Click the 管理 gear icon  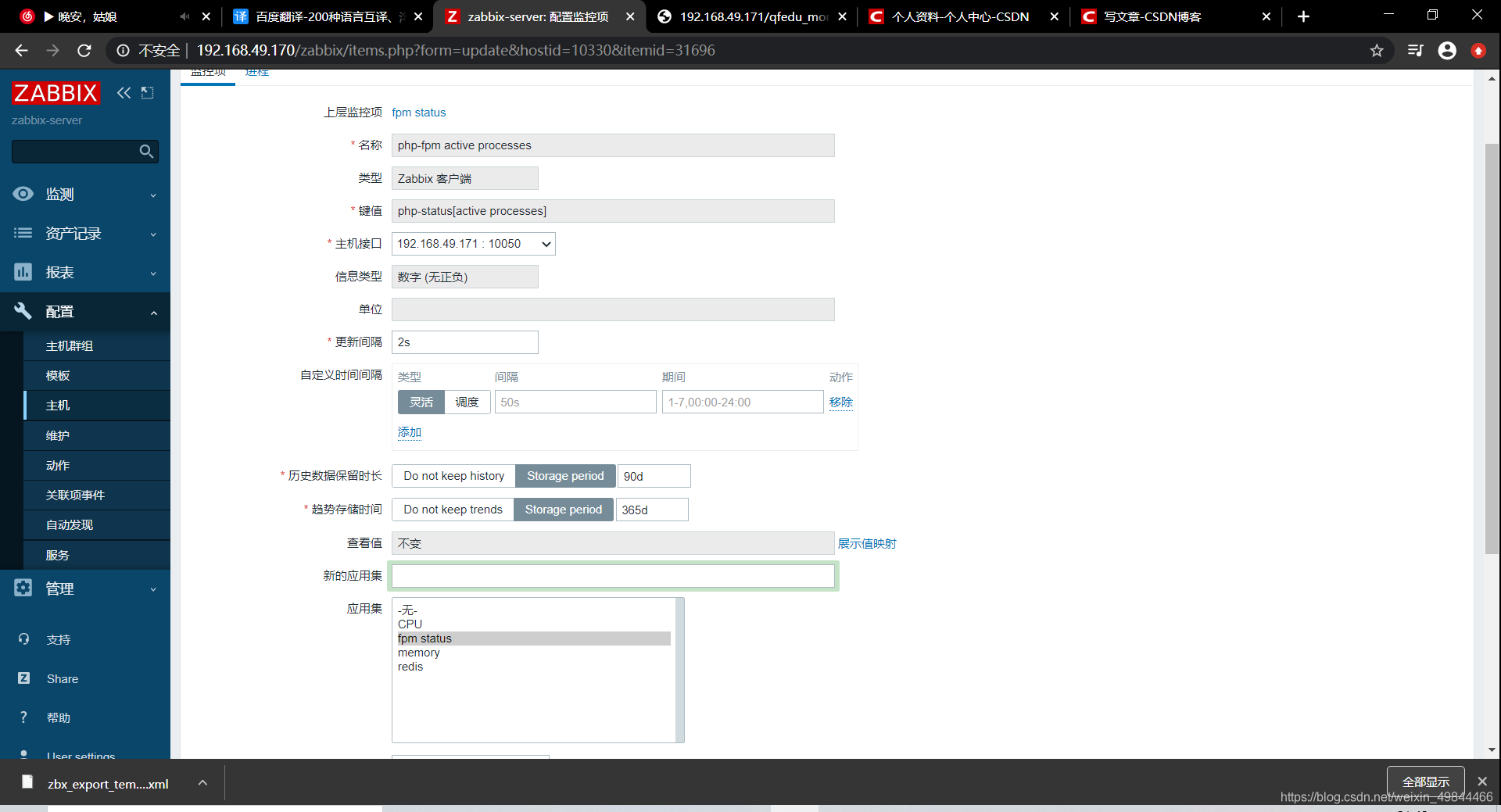pyautogui.click(x=23, y=588)
